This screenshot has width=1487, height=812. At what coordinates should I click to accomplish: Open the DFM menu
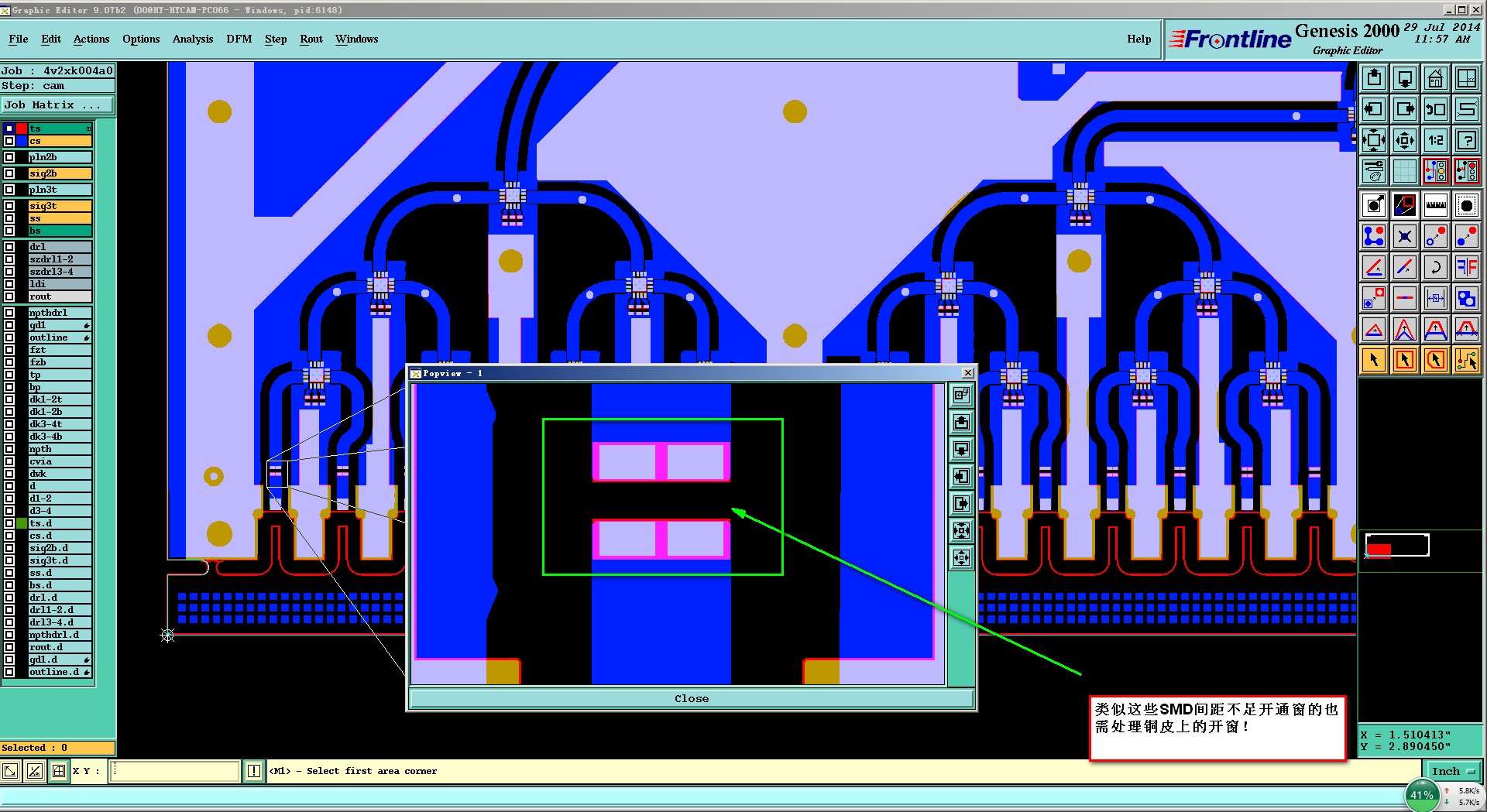point(239,39)
